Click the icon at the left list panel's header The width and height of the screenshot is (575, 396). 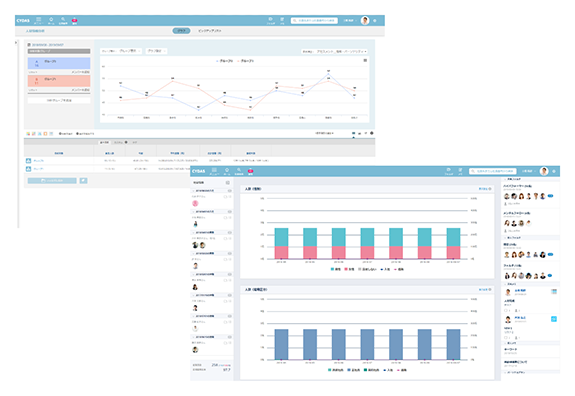[228, 183]
